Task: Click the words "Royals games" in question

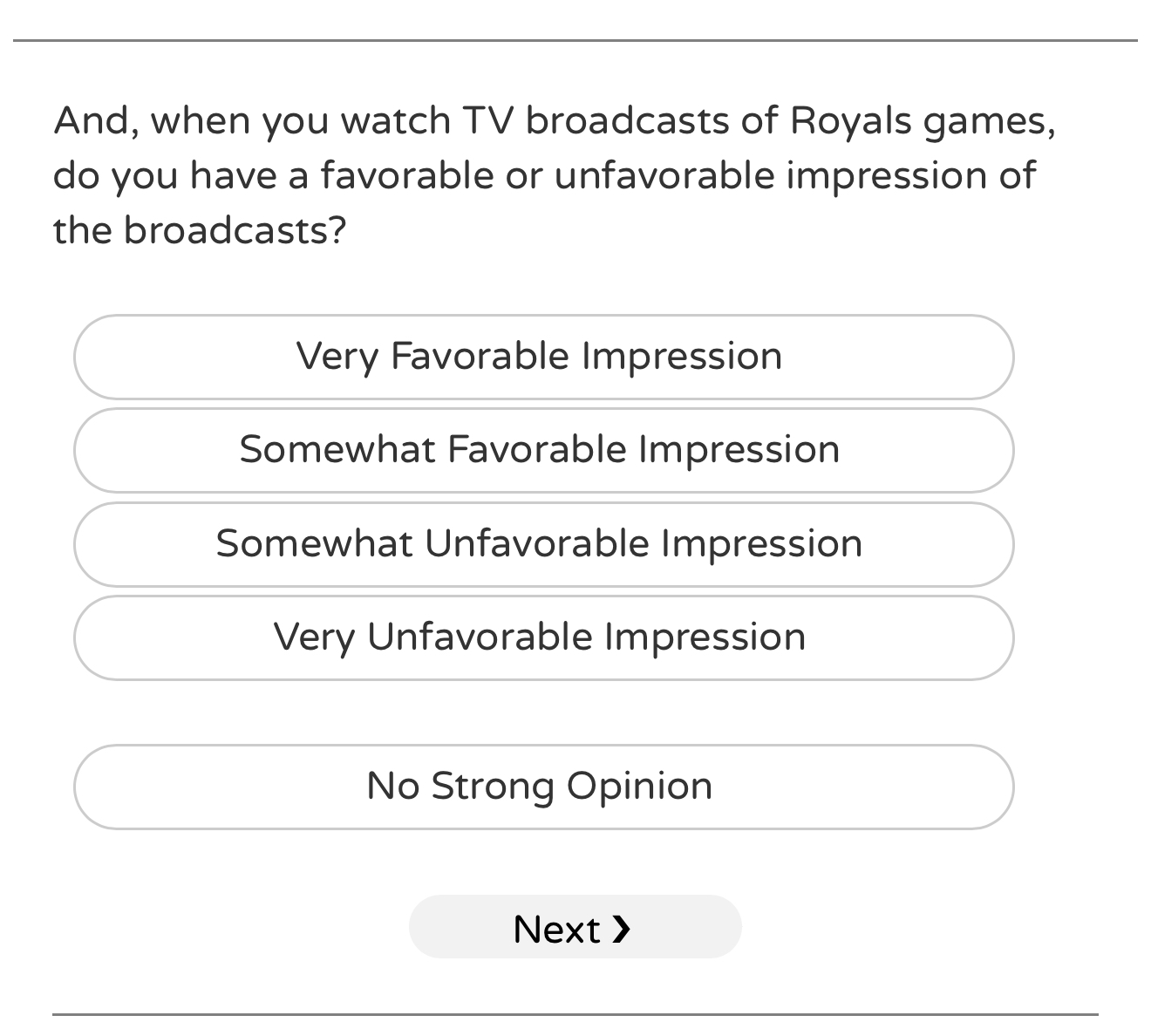Action: (x=922, y=121)
